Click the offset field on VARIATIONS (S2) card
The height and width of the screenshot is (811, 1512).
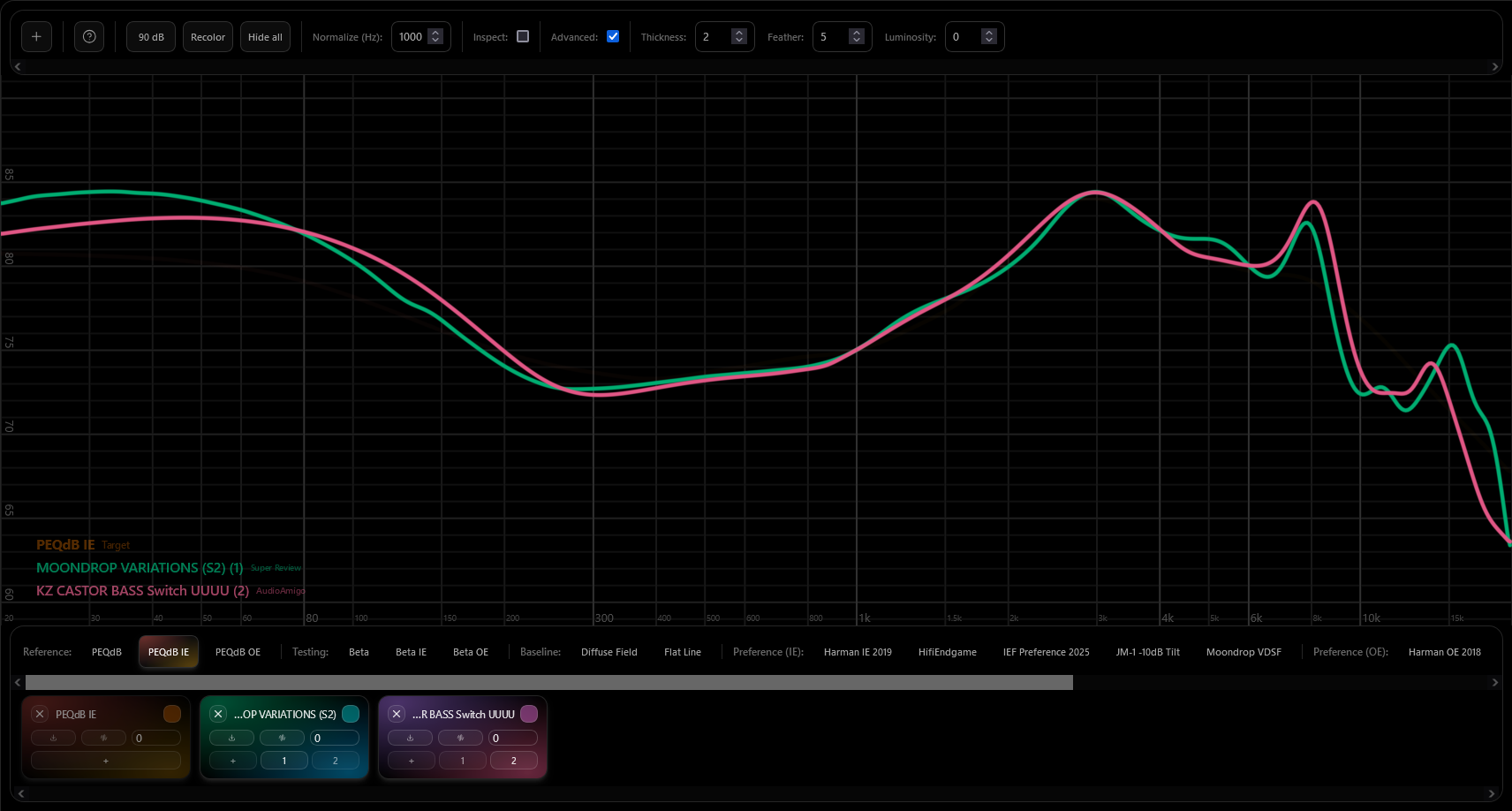click(x=335, y=738)
